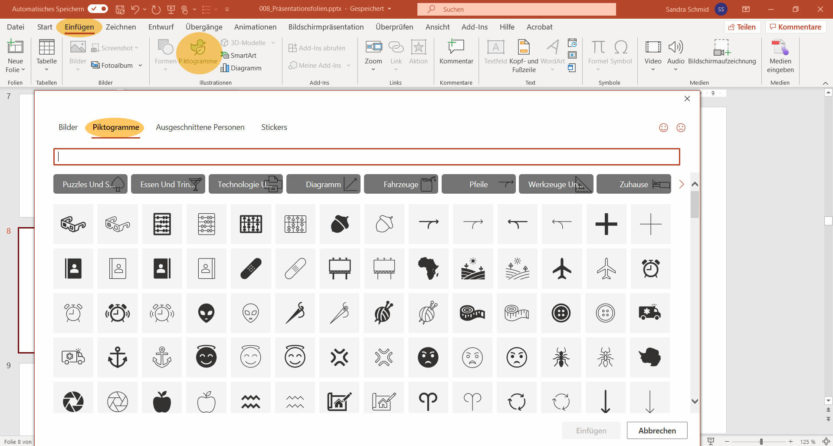This screenshot has width=833, height=446.
Task: Click the Suchen box in title bar
Action: [x=516, y=9]
